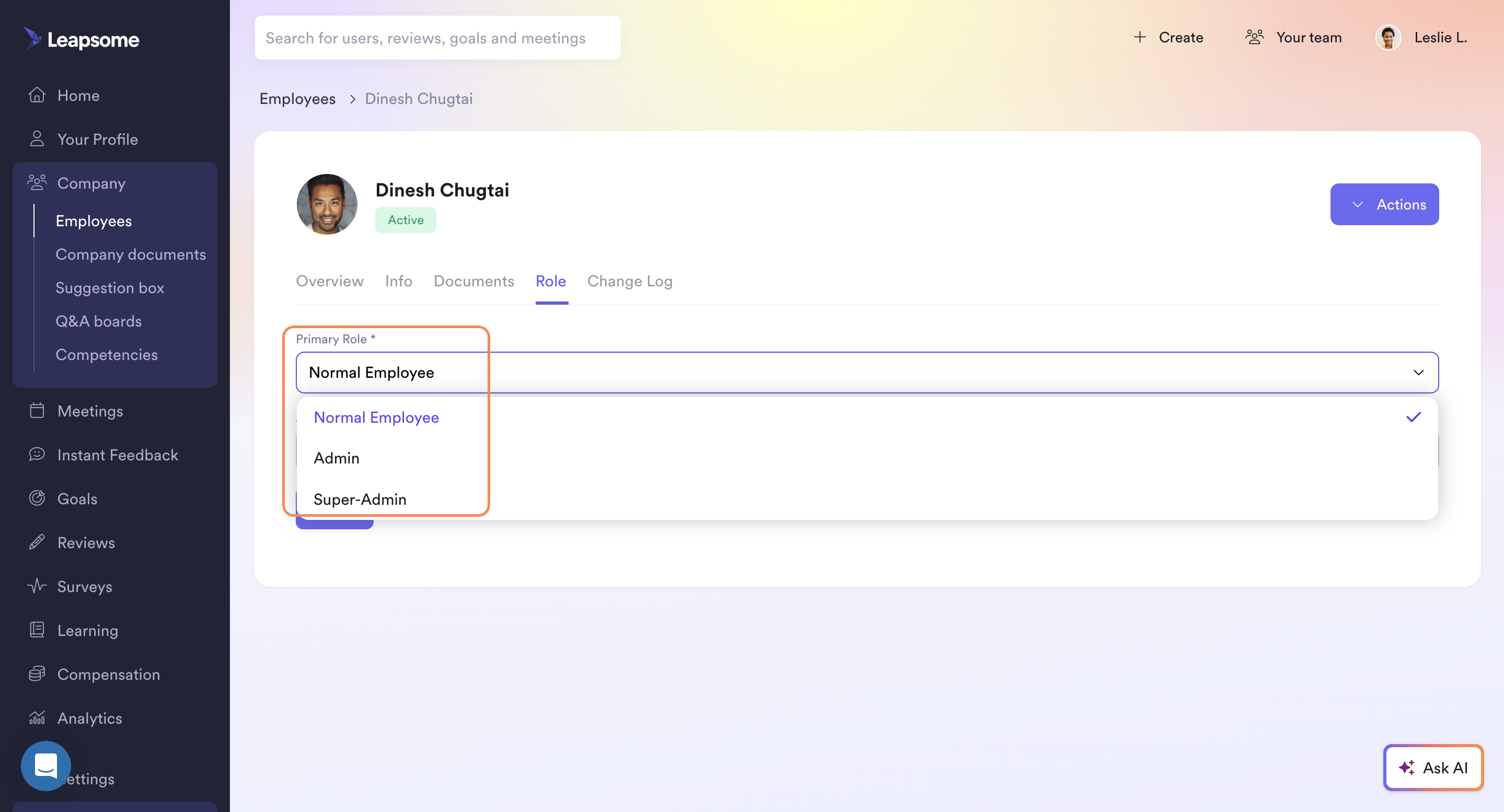This screenshot has height=812, width=1504.
Task: Switch to the Info tab
Action: coord(399,281)
